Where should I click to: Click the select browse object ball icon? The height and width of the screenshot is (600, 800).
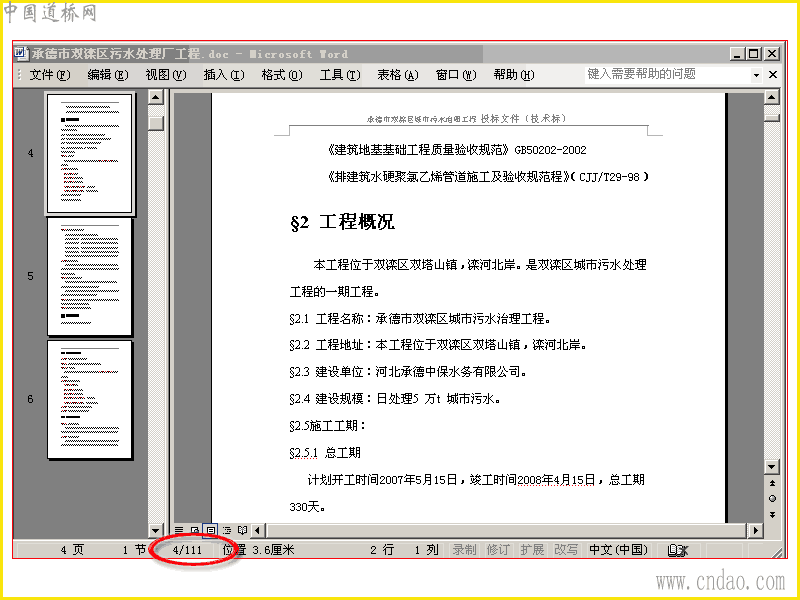coord(772,498)
